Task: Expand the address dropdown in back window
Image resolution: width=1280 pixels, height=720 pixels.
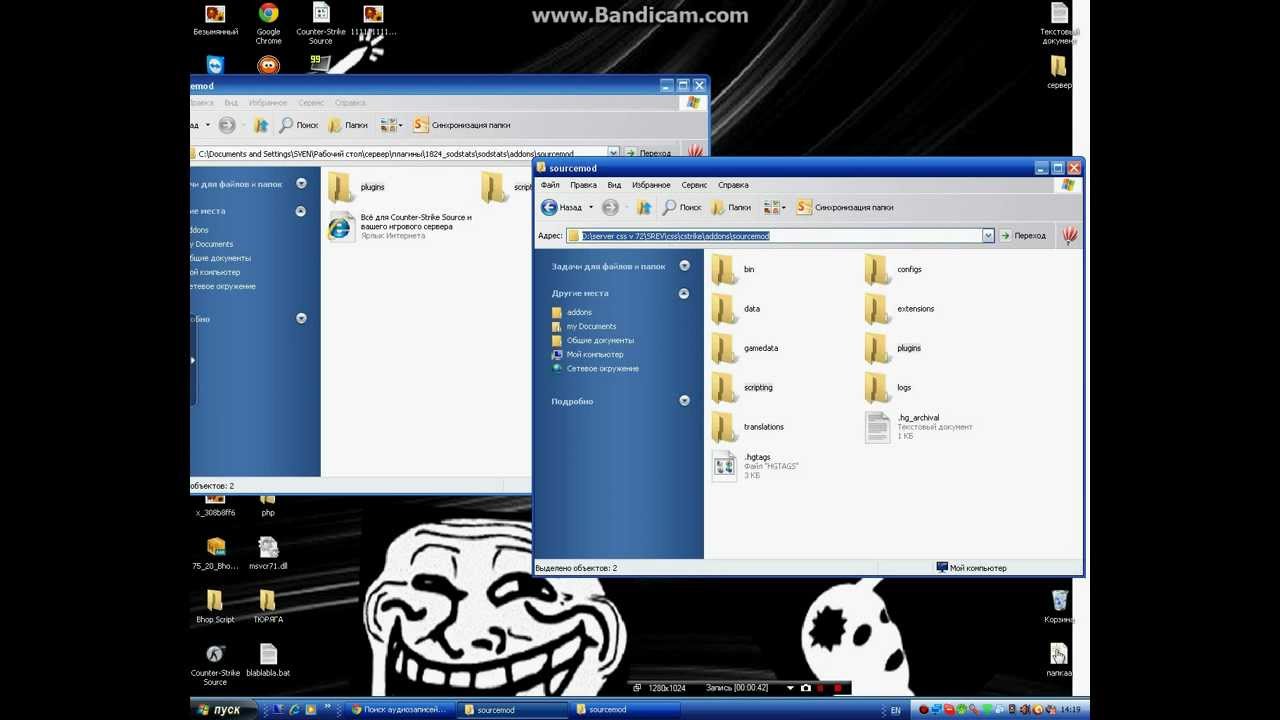Action: click(x=614, y=153)
